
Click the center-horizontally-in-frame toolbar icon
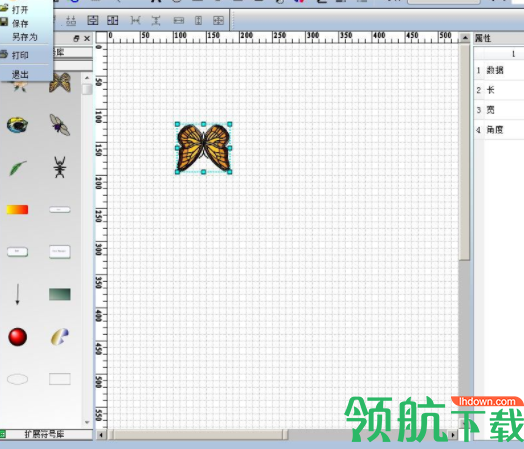pos(113,20)
